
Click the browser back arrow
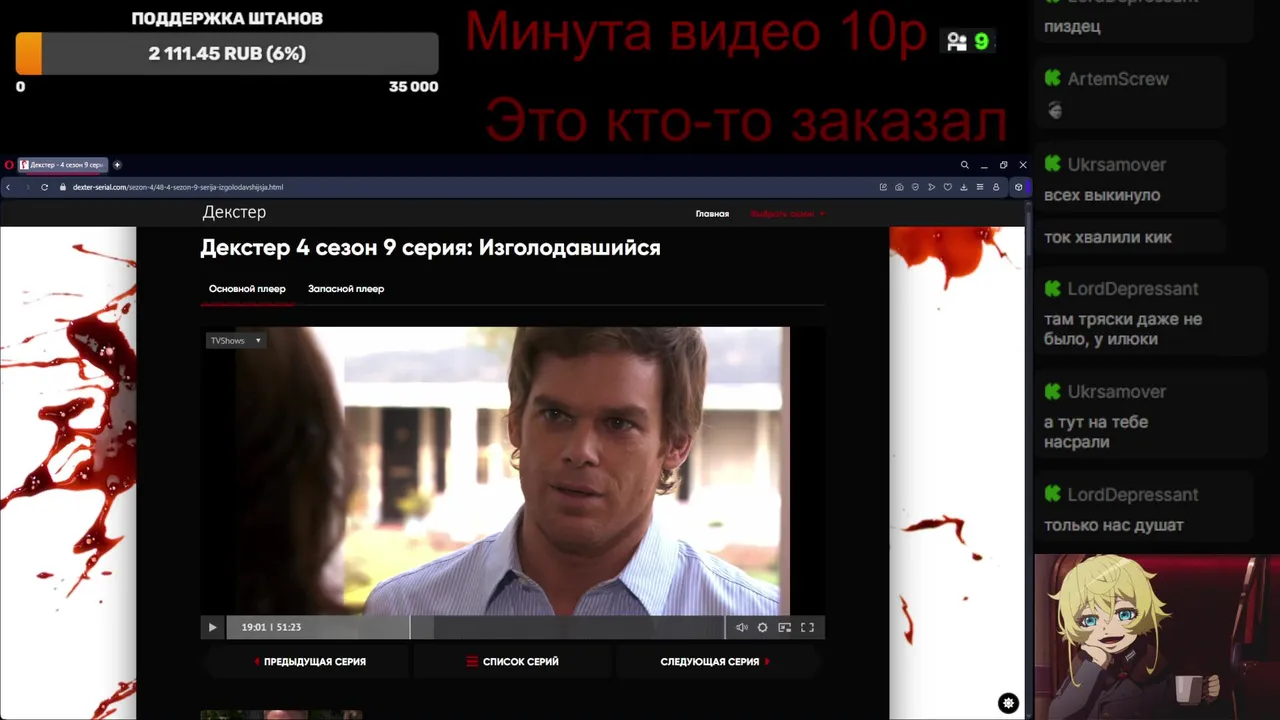[9, 187]
